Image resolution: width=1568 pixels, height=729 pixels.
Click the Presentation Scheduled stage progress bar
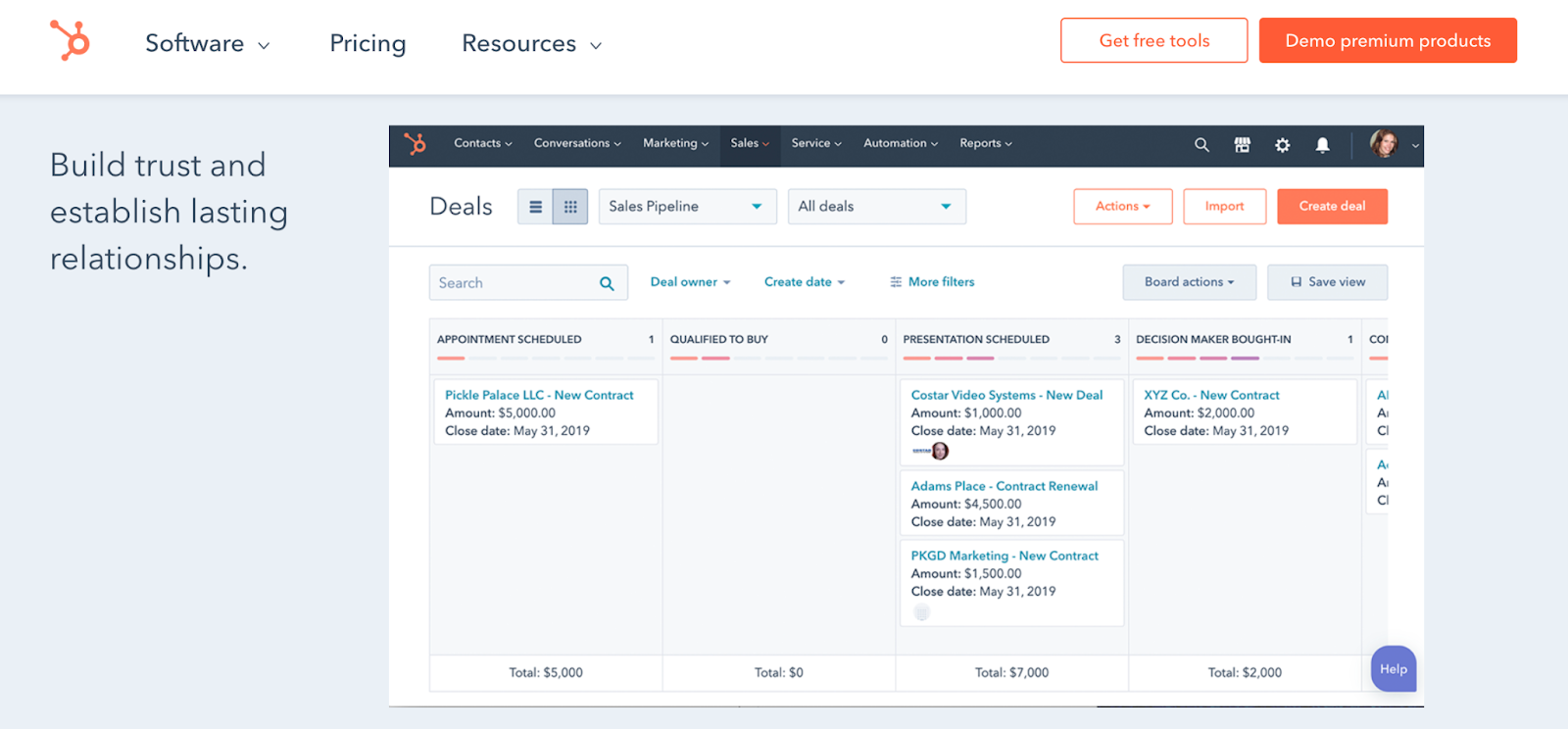1011,359
